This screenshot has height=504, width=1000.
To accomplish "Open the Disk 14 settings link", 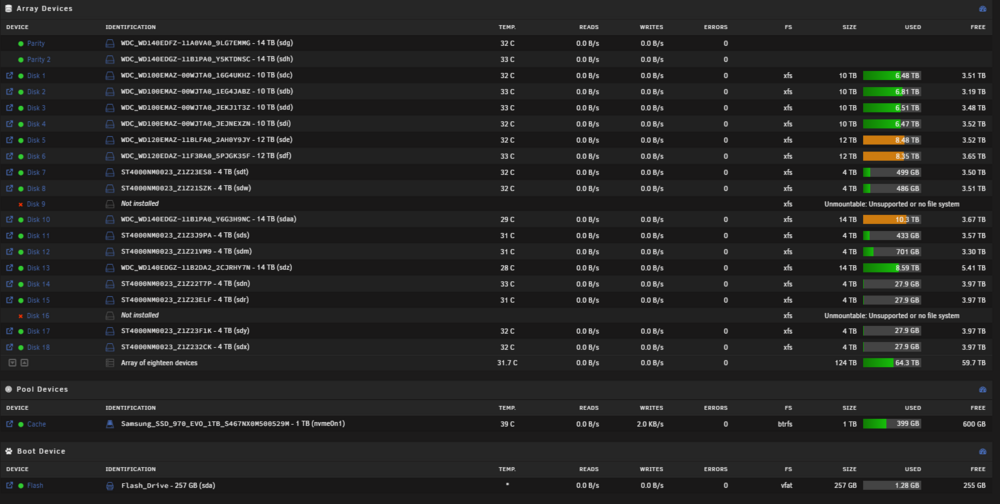I will click(38, 284).
